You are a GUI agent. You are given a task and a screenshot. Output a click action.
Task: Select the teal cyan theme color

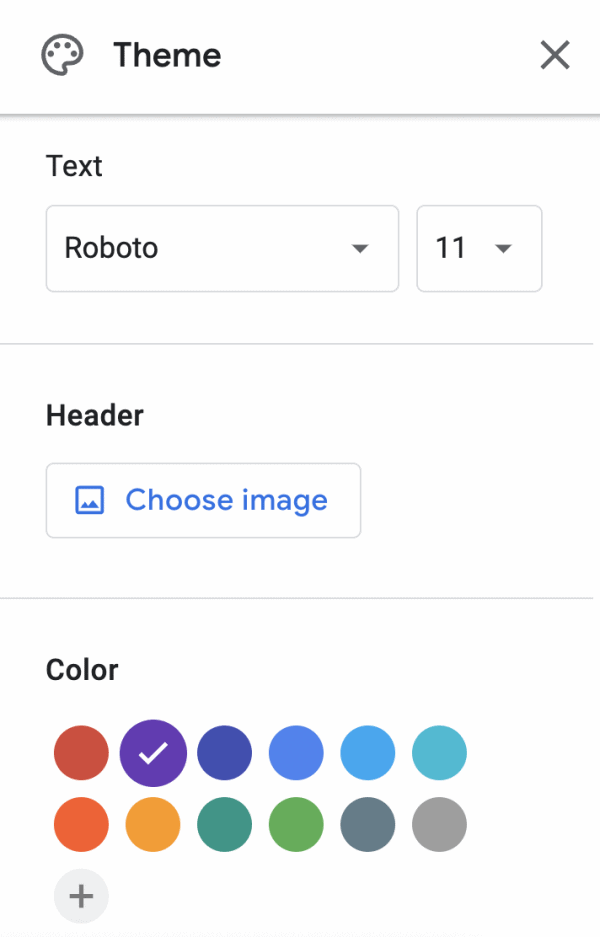[x=438, y=752]
